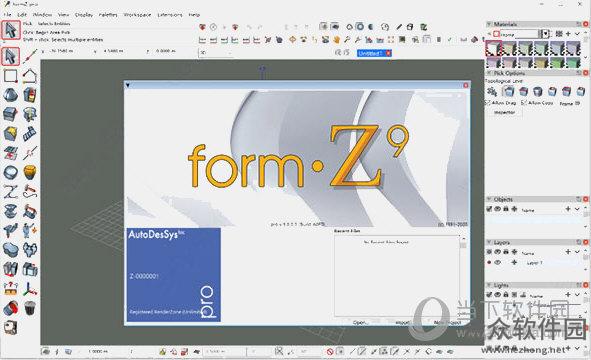Toggle eye column header in Lights palette

coord(498,295)
